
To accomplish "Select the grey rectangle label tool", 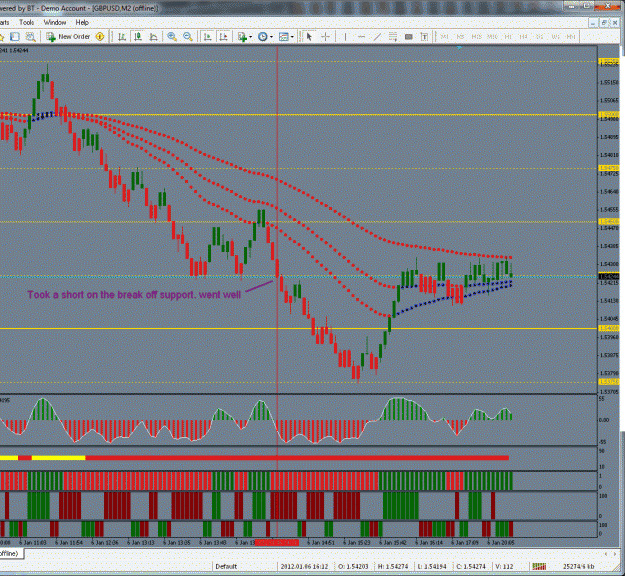I will tap(409, 37).
